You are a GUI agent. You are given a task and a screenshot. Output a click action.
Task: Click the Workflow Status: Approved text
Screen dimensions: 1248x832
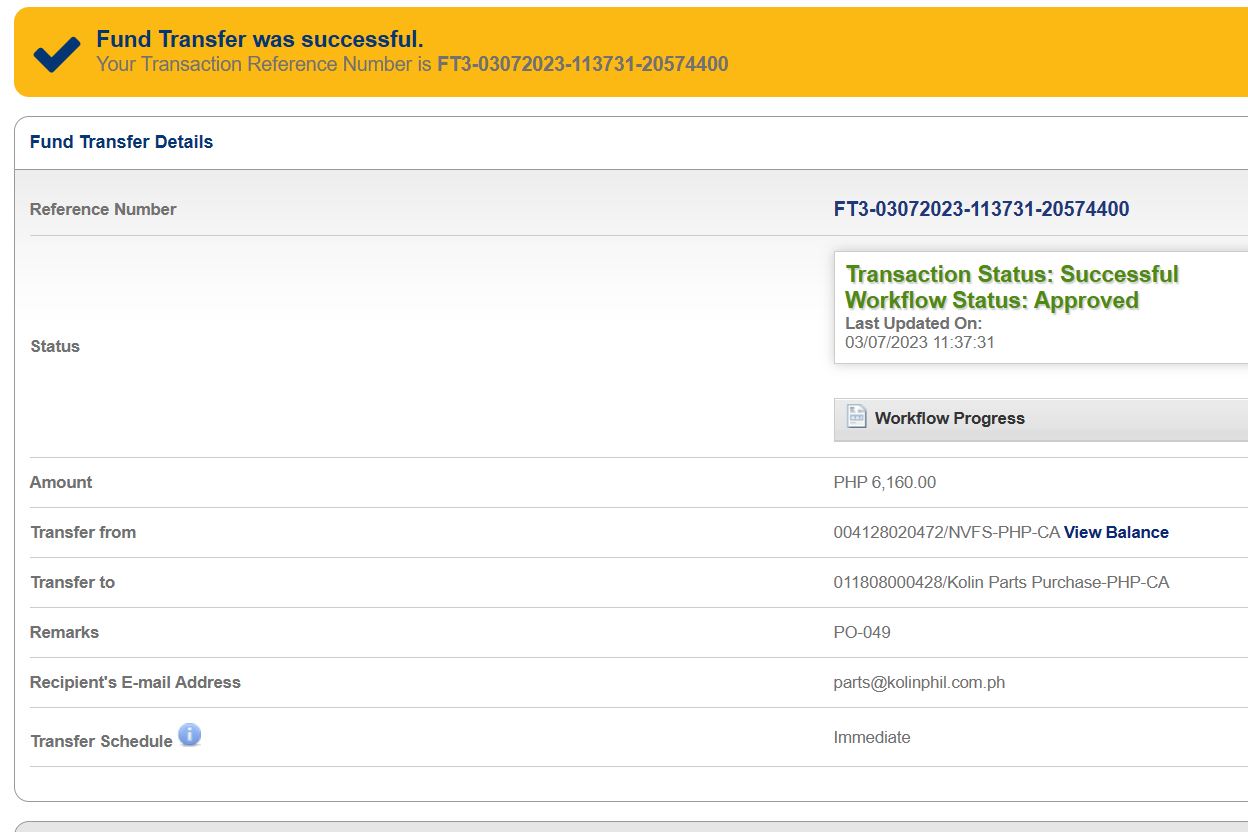pos(991,300)
